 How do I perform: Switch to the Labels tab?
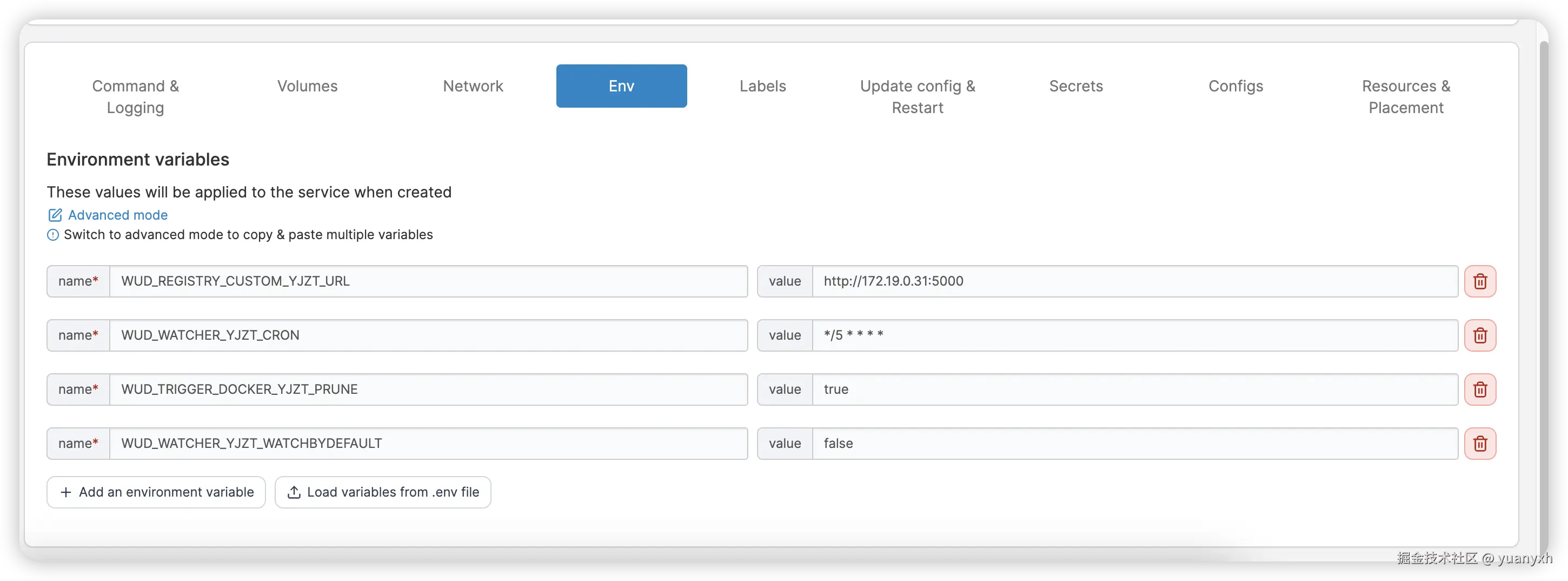coord(762,86)
